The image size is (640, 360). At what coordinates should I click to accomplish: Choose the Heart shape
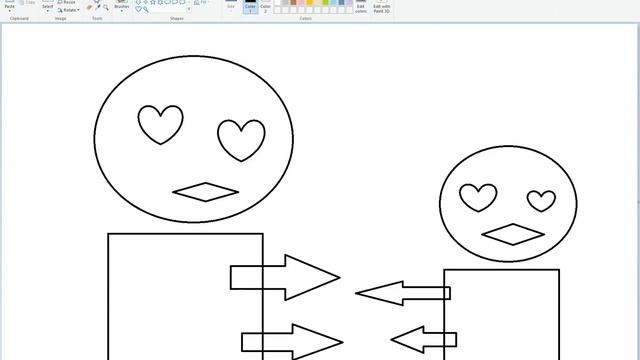(x=138, y=9)
